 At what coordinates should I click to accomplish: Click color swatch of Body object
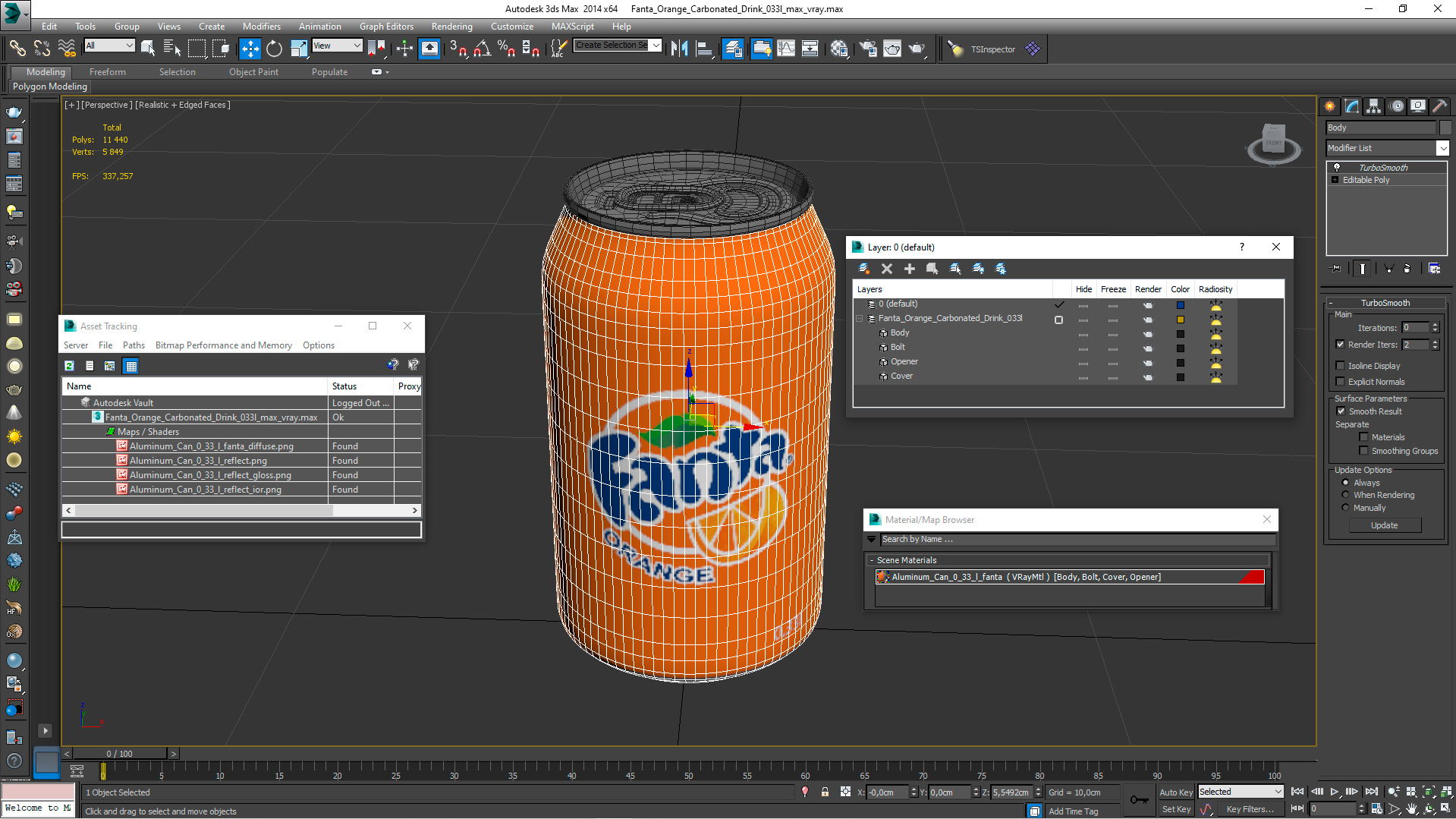pos(1180,334)
